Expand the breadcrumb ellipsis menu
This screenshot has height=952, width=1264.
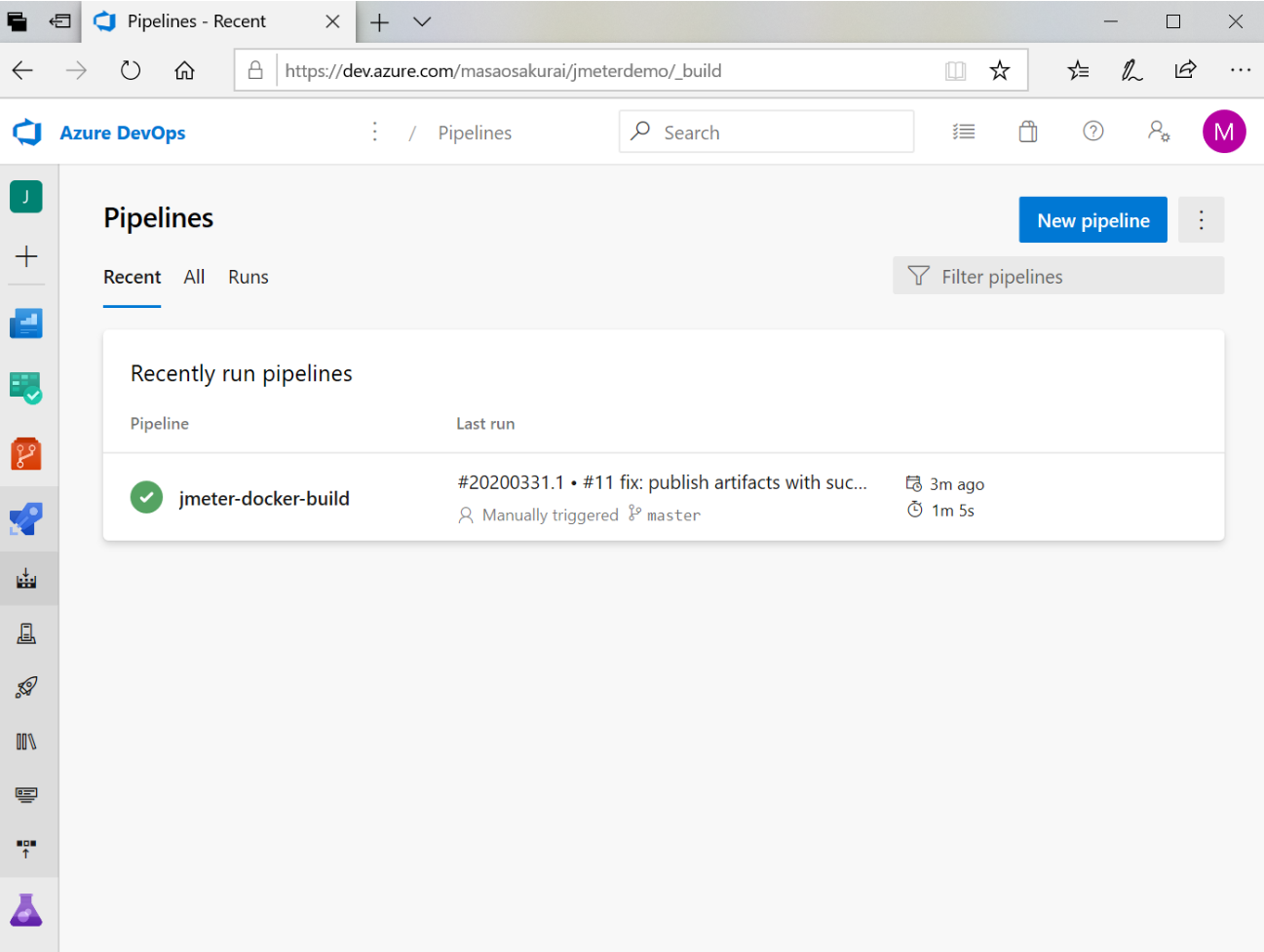coord(375,133)
